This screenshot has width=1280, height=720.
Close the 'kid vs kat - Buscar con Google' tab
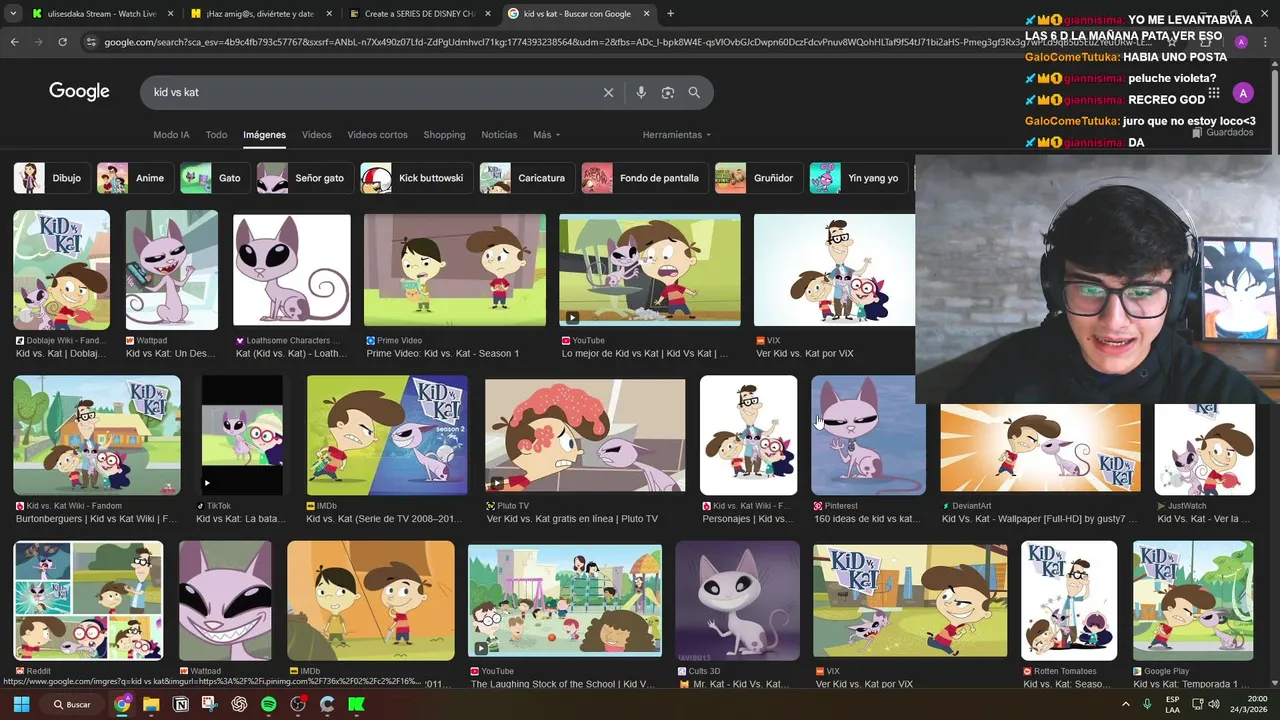click(645, 14)
